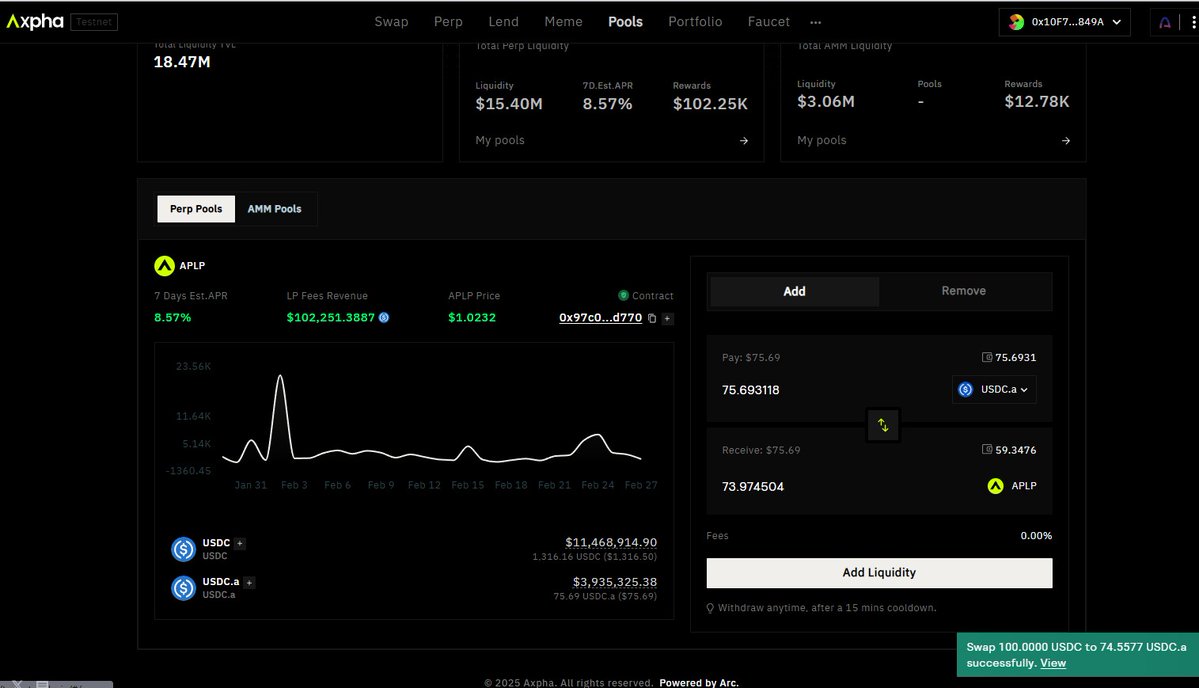This screenshot has width=1199, height=688.
Task: Click the arrow on Perp My pools
Action: [x=744, y=141]
